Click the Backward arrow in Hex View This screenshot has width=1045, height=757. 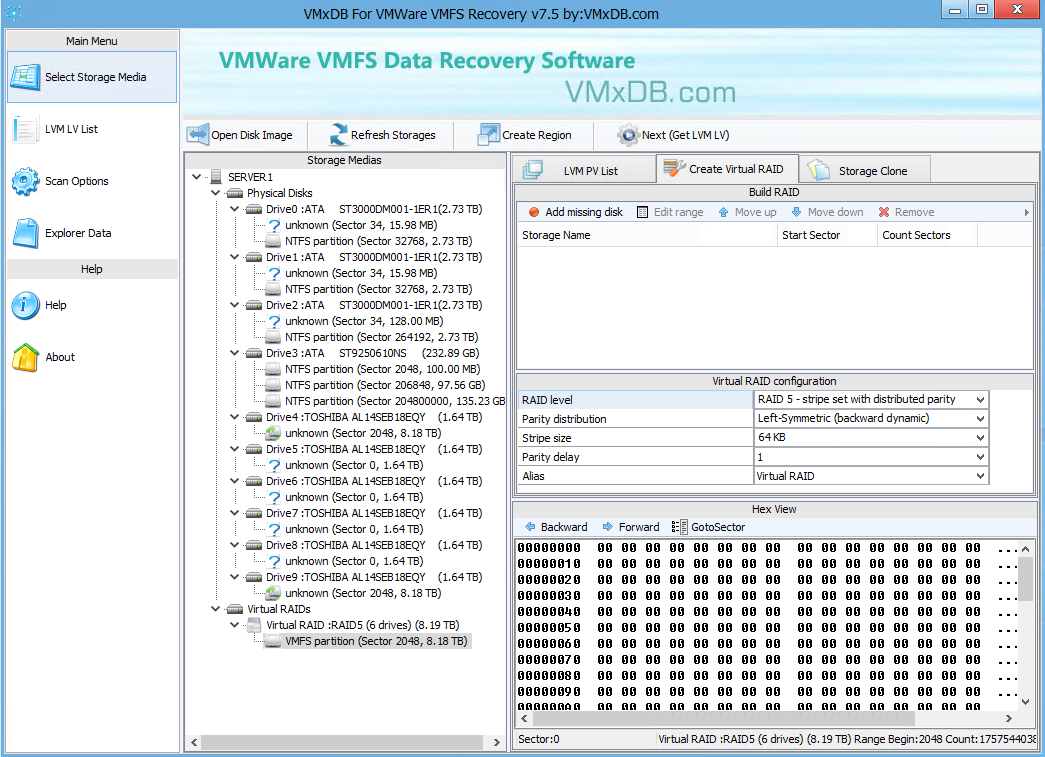click(x=530, y=526)
